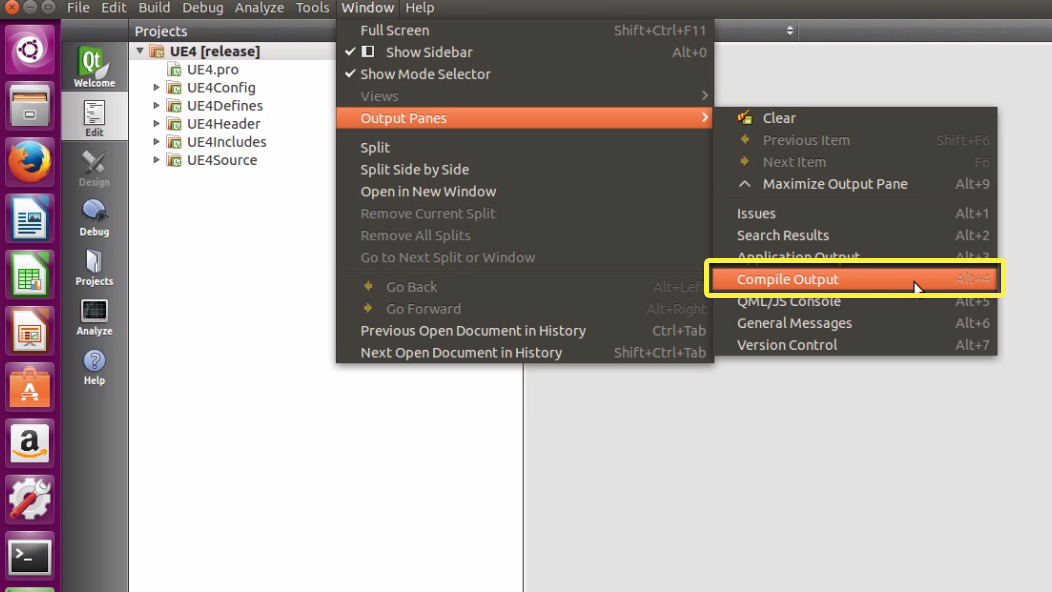Toggle Show Sidebar checkmark

pyautogui.click(x=350, y=52)
